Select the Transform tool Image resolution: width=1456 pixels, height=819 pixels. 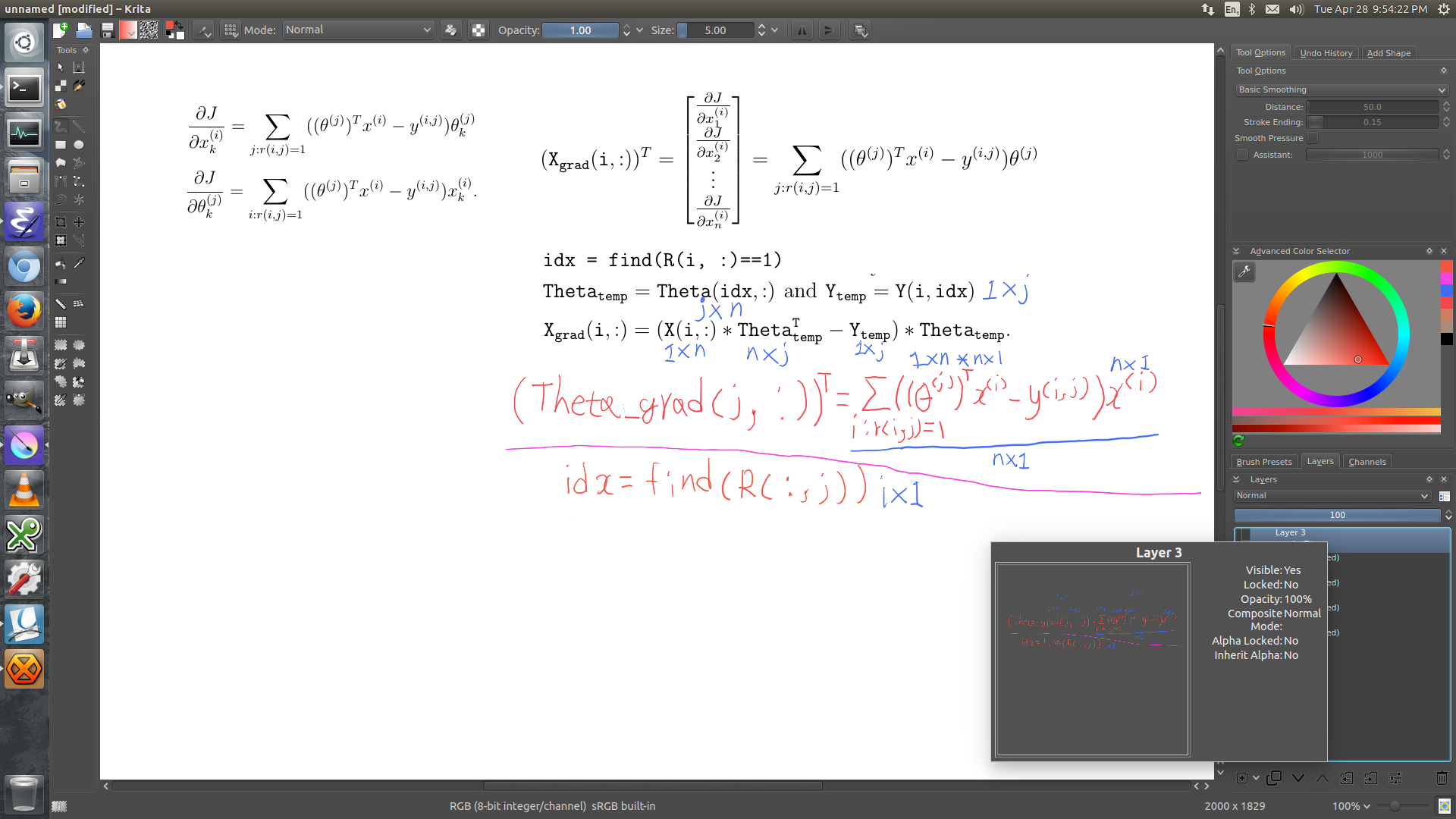[61, 240]
